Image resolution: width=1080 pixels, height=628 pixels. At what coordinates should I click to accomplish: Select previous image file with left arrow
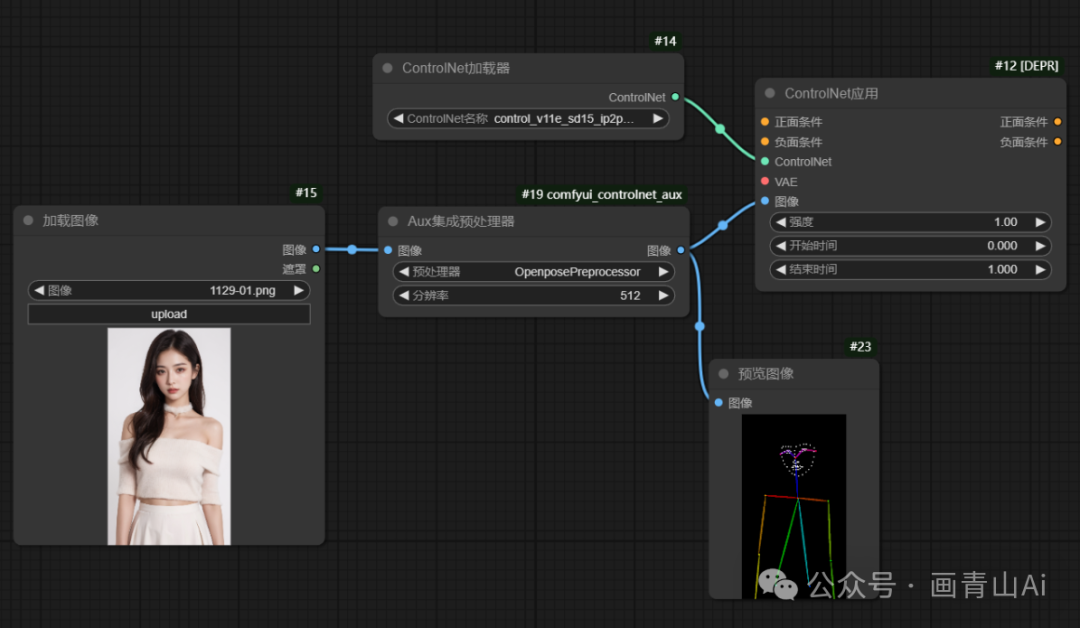39,291
